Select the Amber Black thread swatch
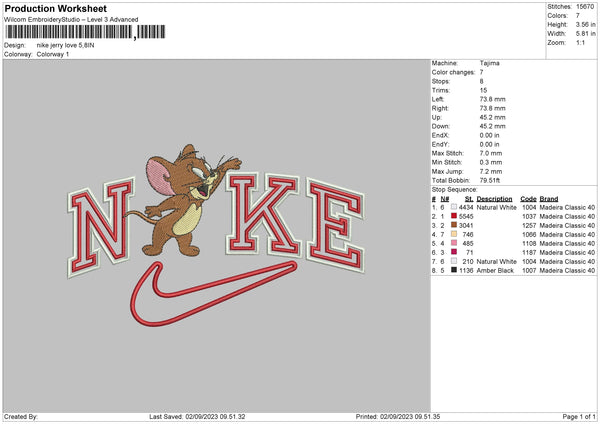 [454, 270]
